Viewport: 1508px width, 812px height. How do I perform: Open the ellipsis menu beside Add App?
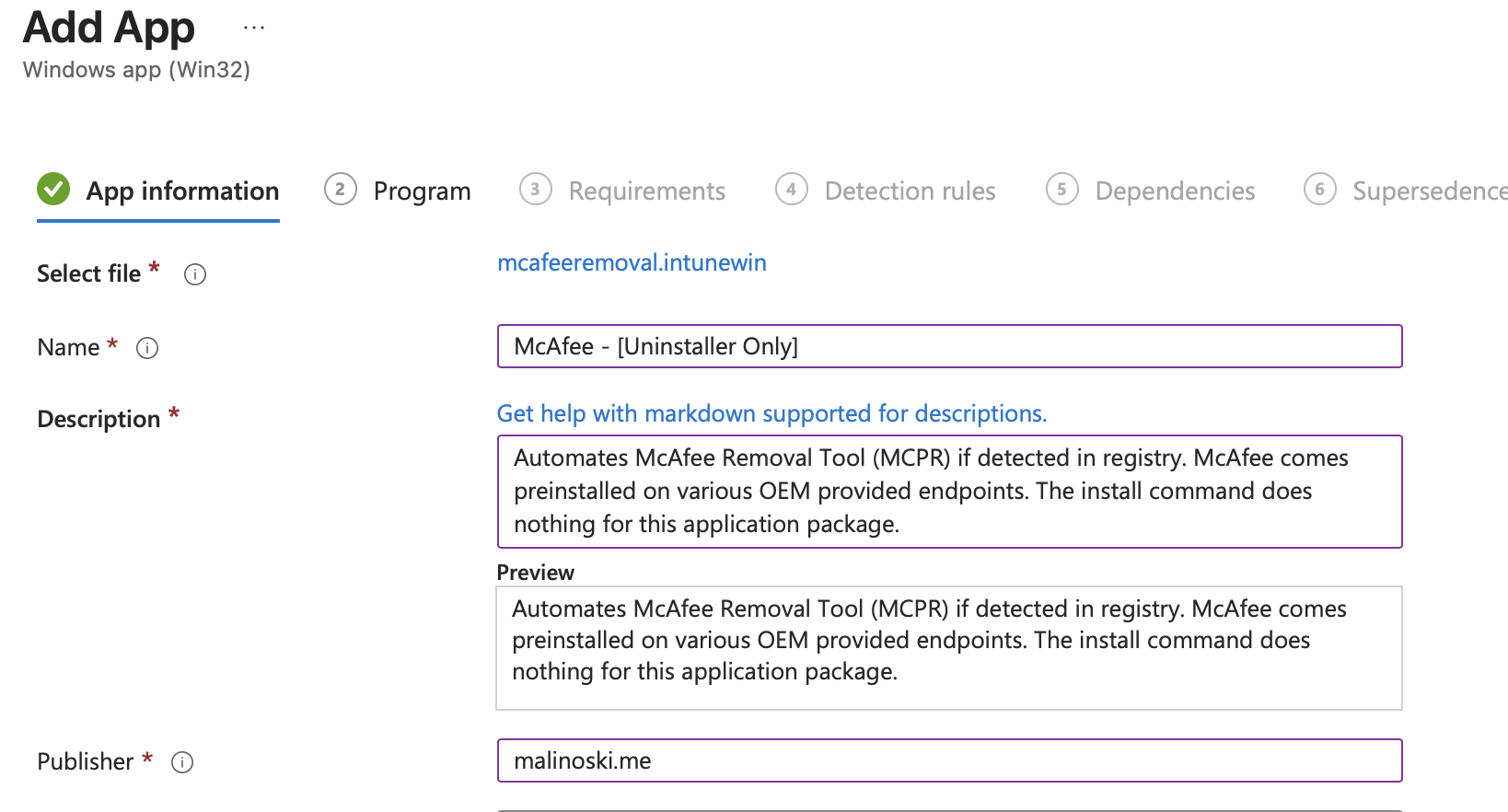254,29
